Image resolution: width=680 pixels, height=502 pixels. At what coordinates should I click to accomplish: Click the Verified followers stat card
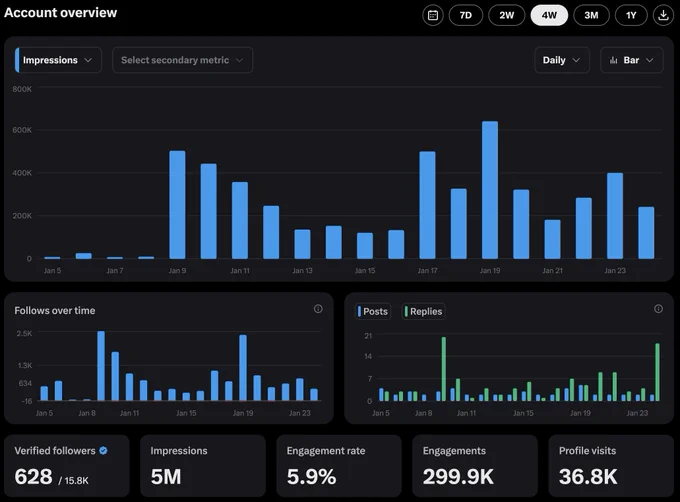click(67, 466)
